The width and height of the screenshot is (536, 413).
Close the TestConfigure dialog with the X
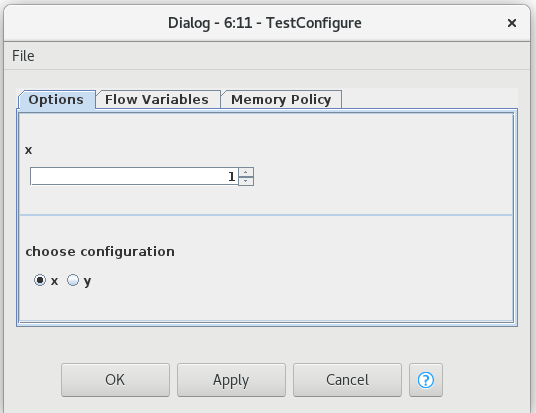pyautogui.click(x=511, y=23)
